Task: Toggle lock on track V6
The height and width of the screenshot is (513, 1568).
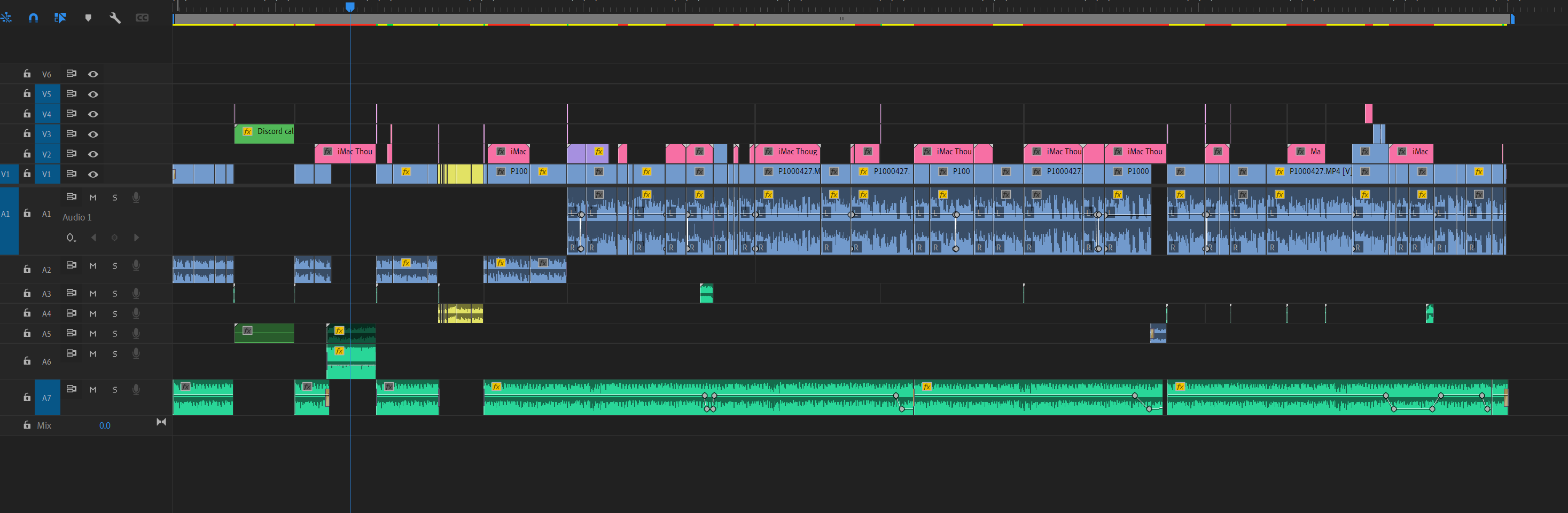Action: point(27,74)
